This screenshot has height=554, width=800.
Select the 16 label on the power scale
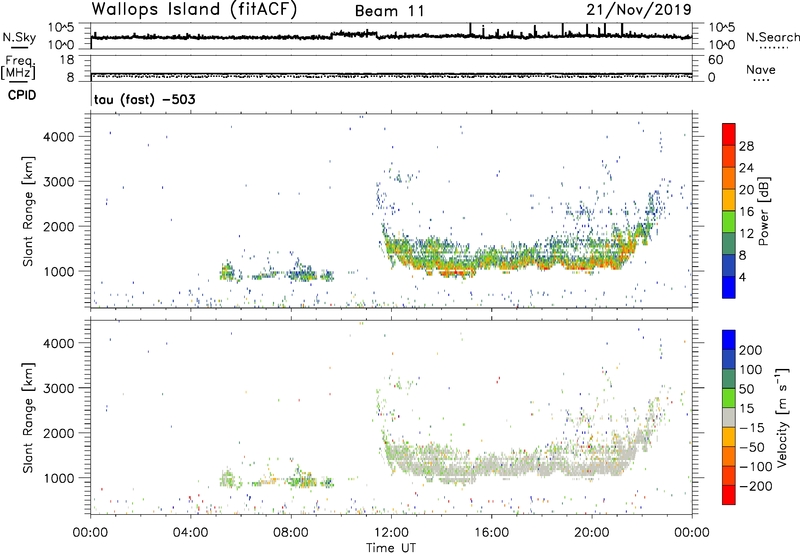tap(746, 212)
